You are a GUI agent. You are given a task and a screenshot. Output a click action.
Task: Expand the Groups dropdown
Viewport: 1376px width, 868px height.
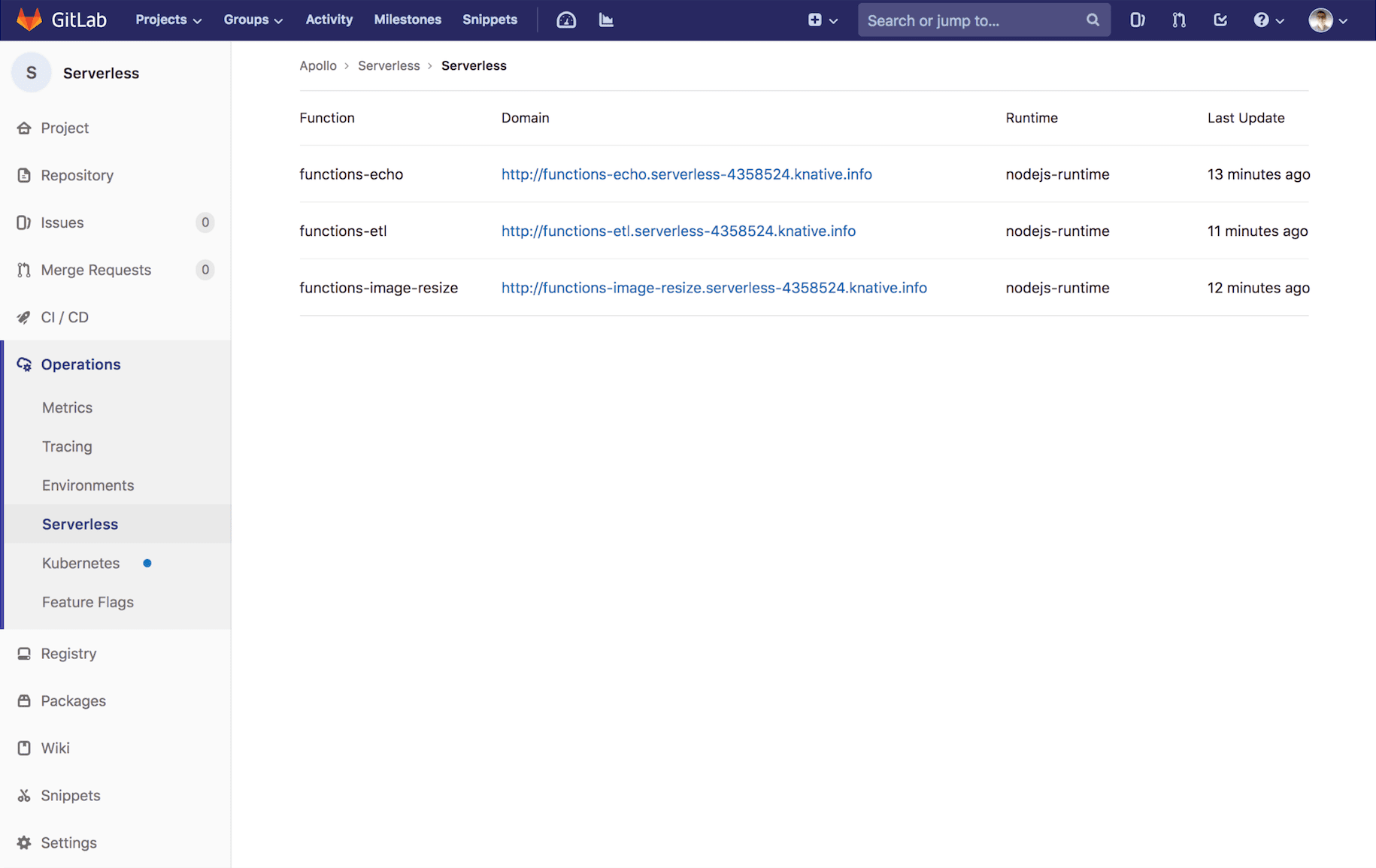253,20
